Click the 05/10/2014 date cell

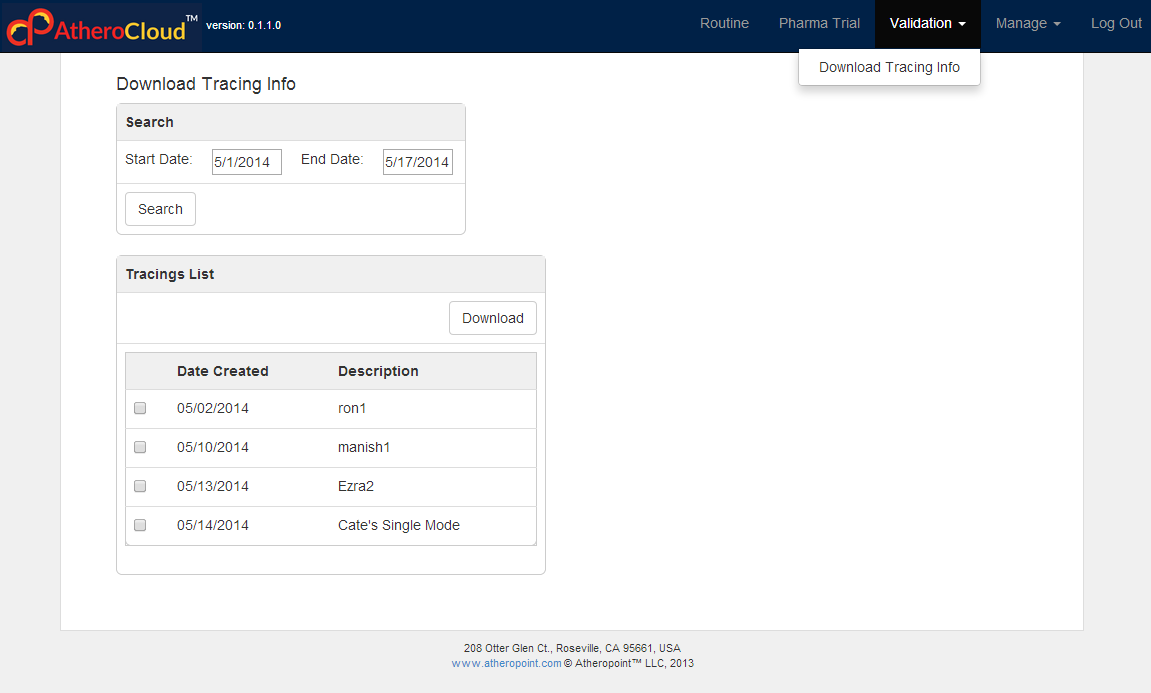click(x=213, y=447)
